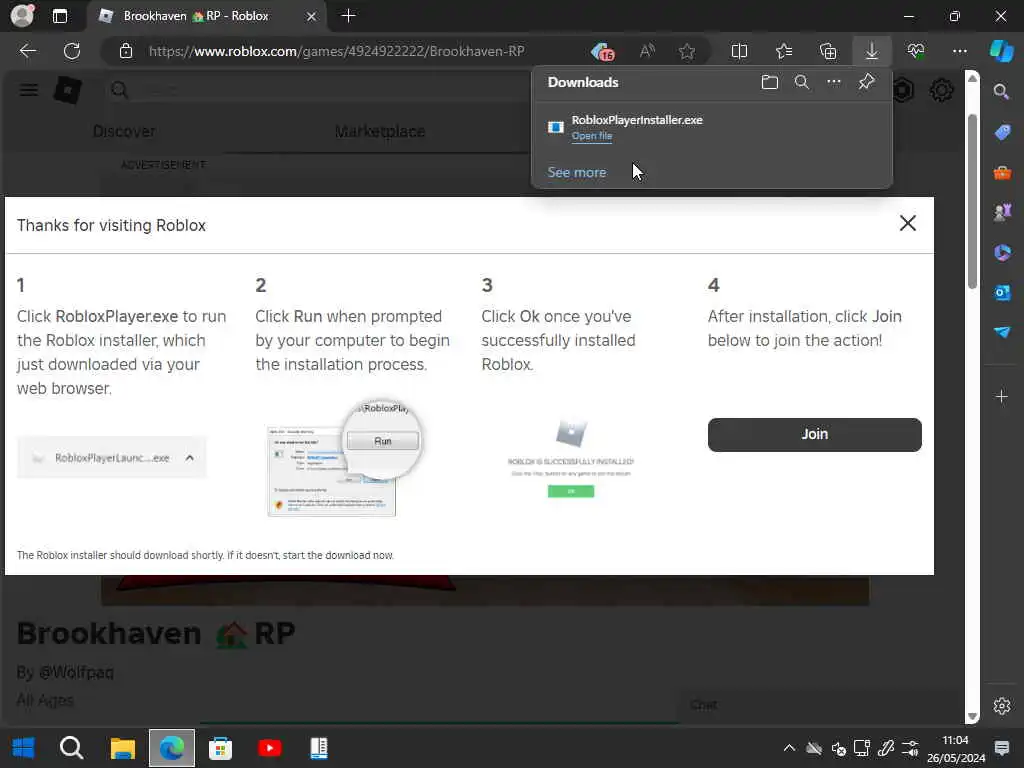This screenshot has height=768, width=1024.
Task: Open the blue notebook taskbar app
Action: point(319,748)
